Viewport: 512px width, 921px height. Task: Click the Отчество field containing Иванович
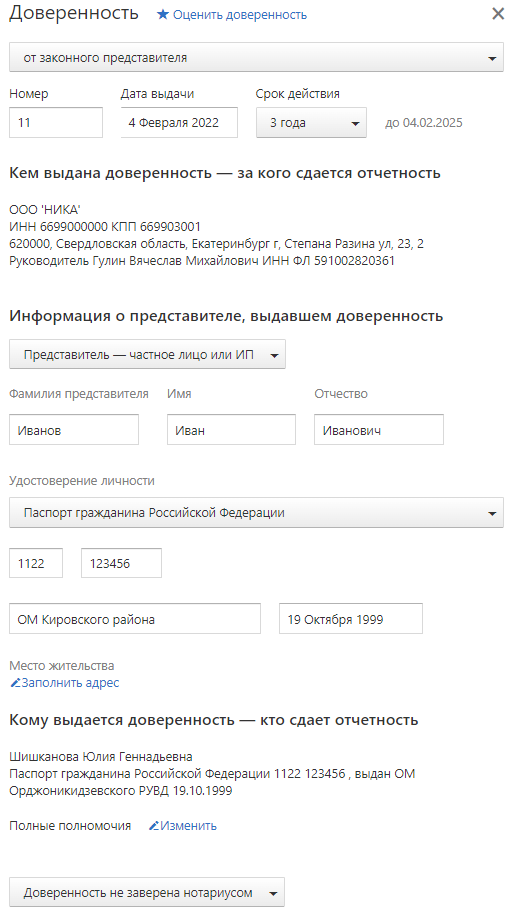[379, 429]
